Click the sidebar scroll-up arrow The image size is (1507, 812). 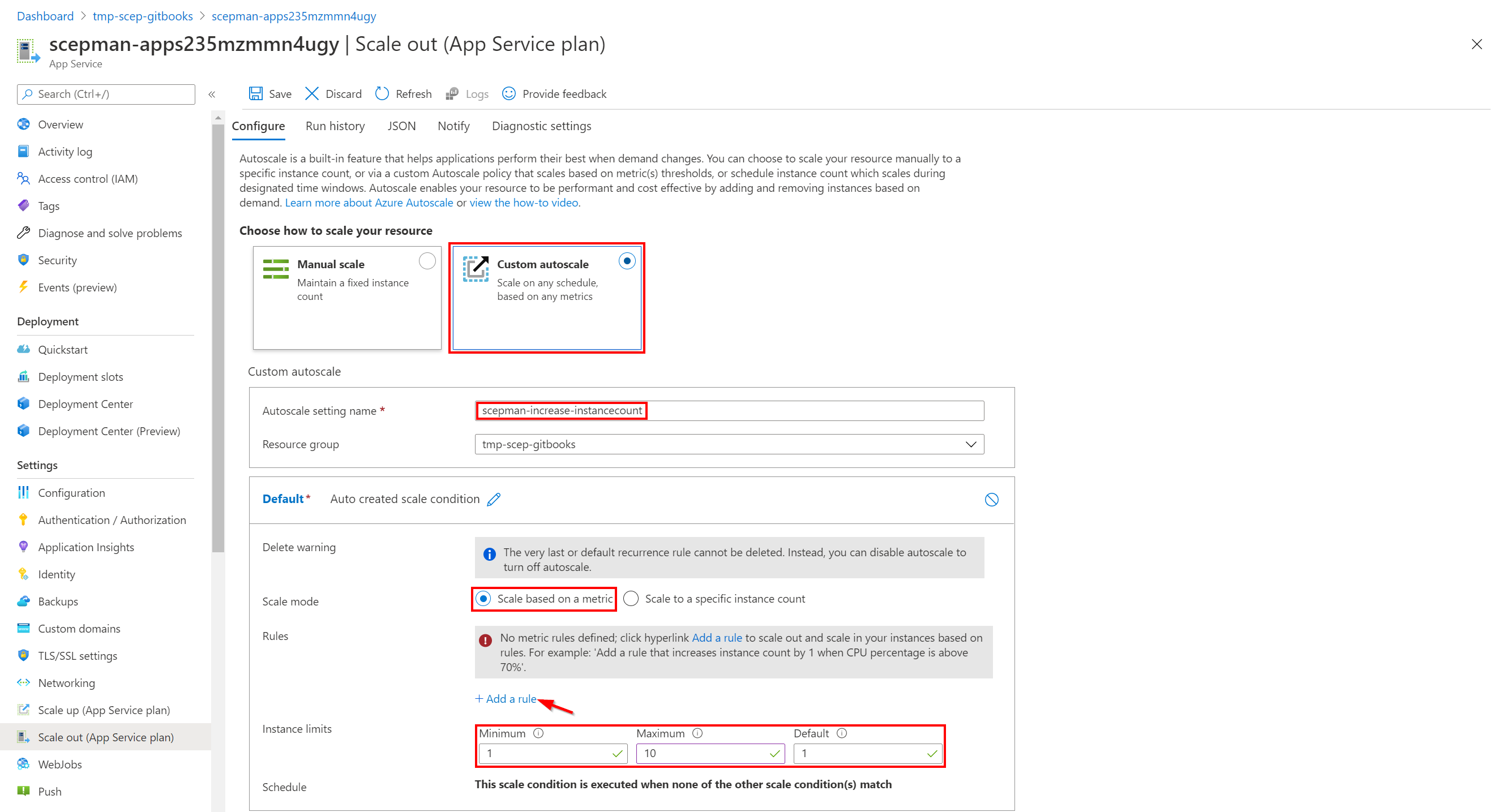[x=217, y=118]
